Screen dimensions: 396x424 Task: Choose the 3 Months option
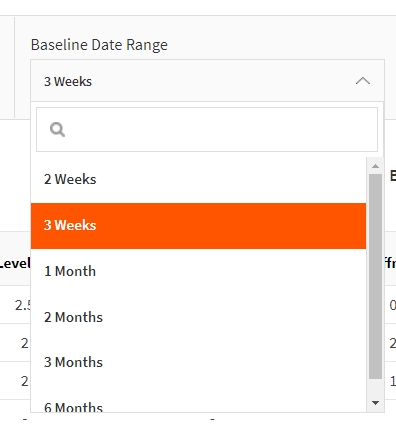point(198,362)
